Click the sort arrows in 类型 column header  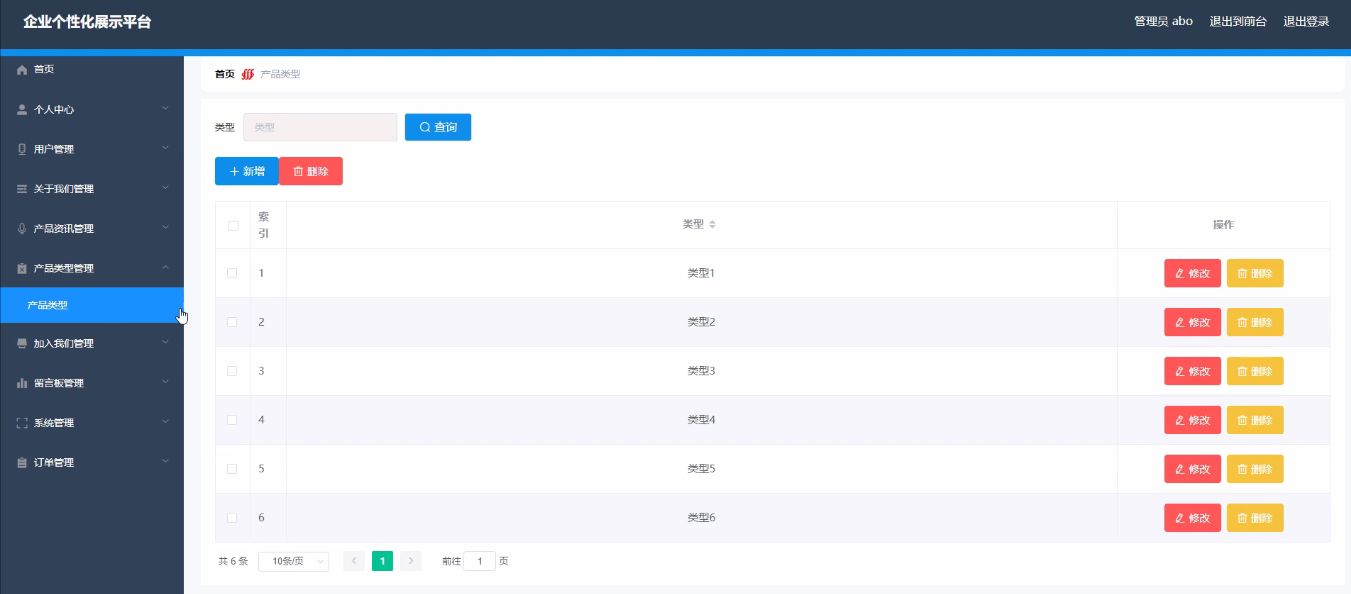(712, 225)
